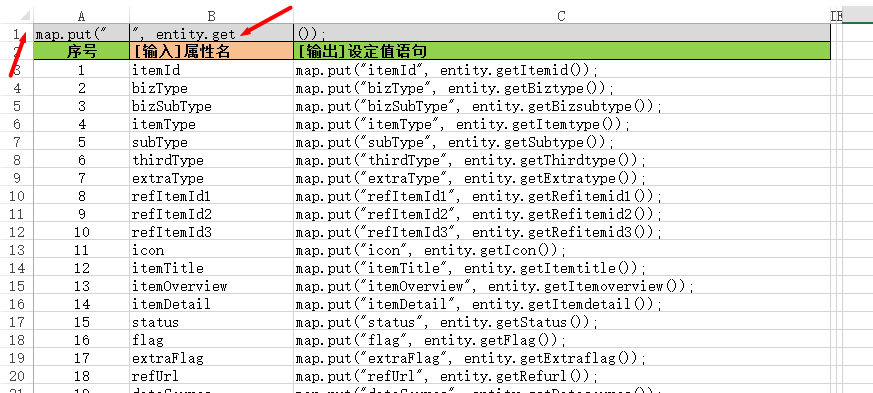Select the itemDetail attribute cell
Screen dimensions: 873x393
pos(212,304)
